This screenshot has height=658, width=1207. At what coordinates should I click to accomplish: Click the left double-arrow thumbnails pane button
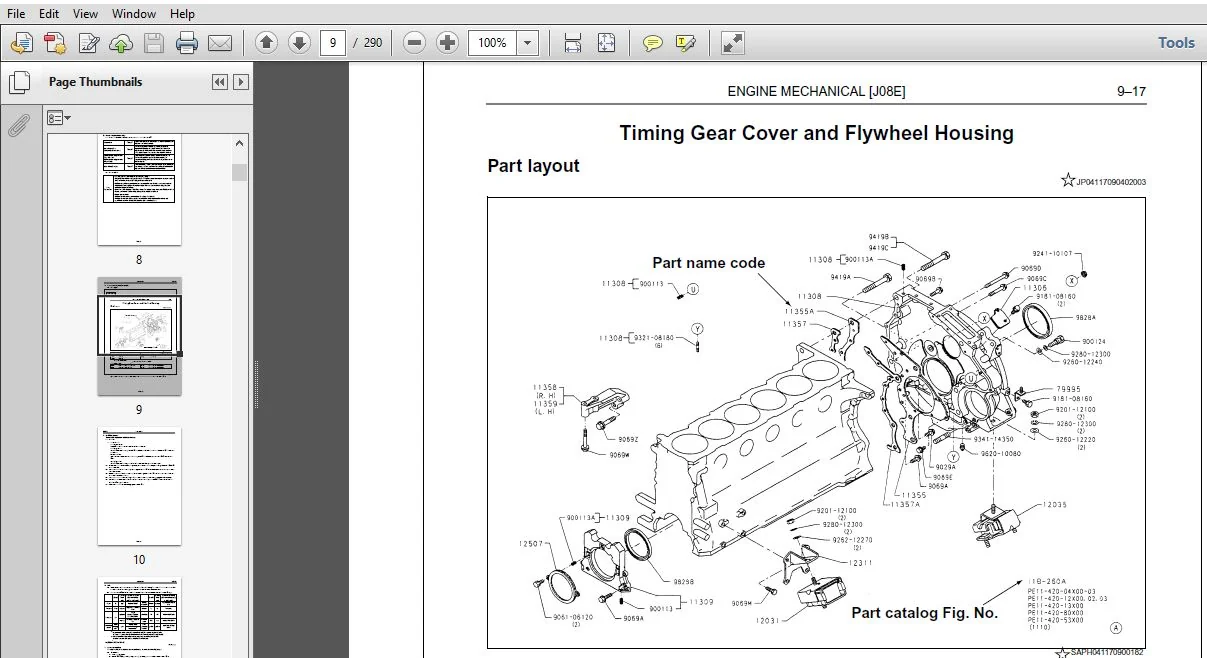click(x=220, y=82)
